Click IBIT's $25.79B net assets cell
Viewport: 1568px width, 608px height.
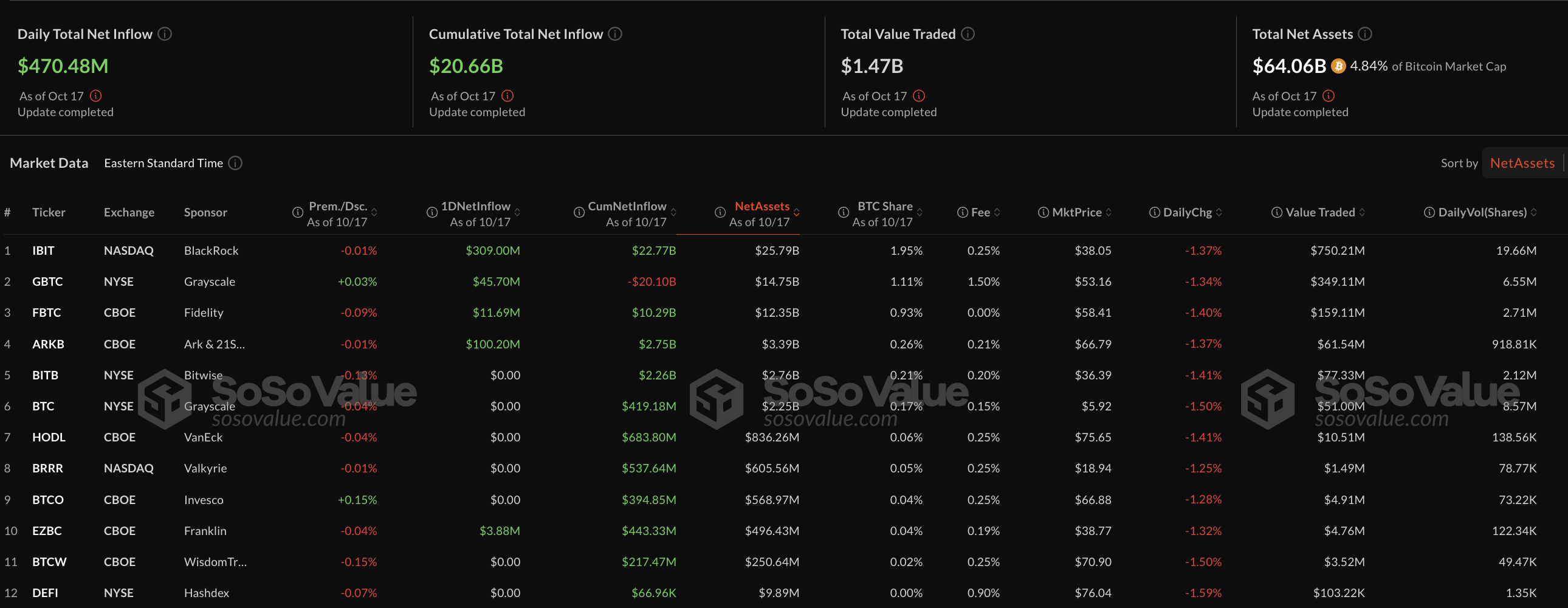click(777, 250)
